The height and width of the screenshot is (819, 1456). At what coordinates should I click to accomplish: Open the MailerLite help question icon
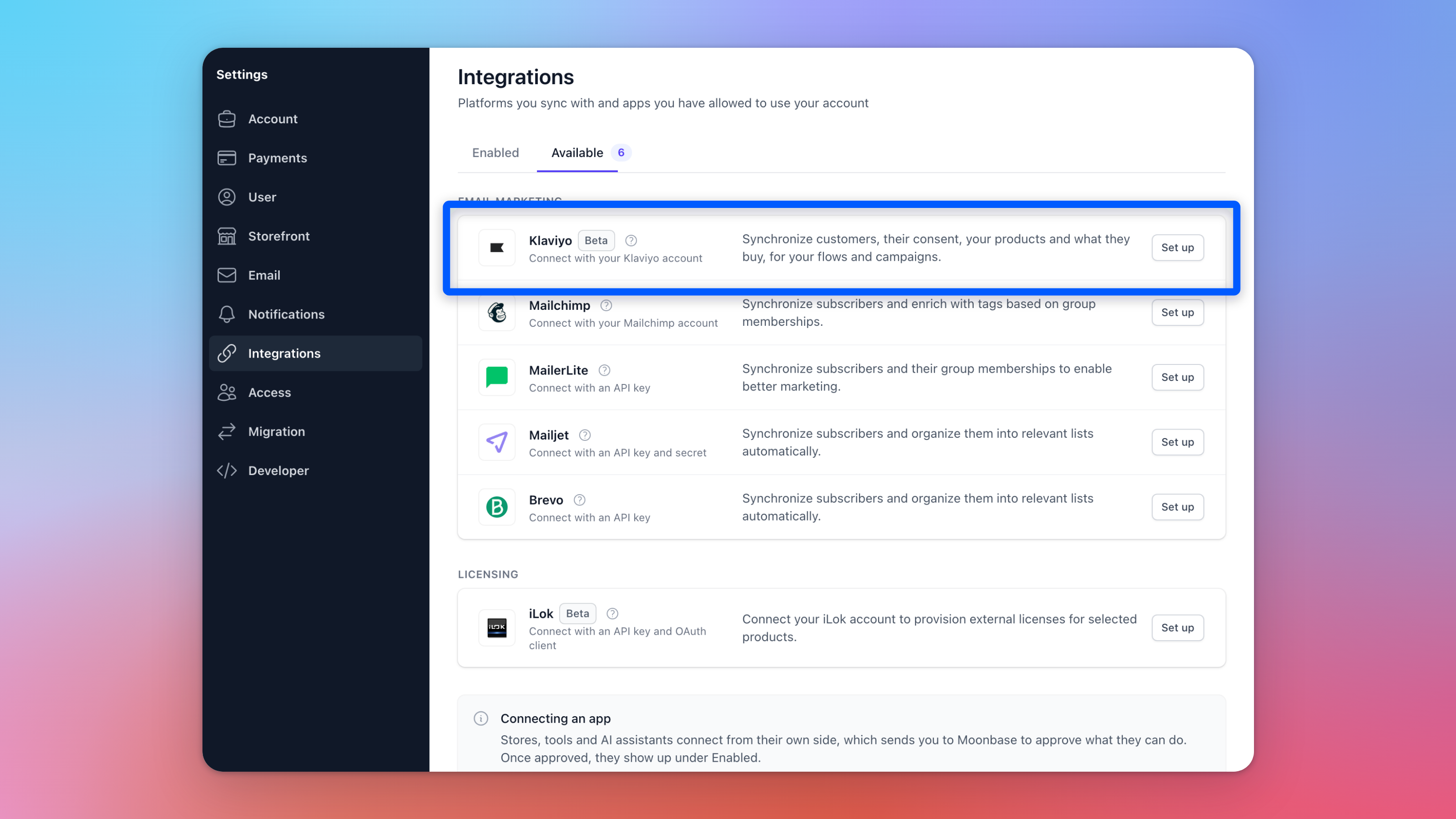coord(604,371)
